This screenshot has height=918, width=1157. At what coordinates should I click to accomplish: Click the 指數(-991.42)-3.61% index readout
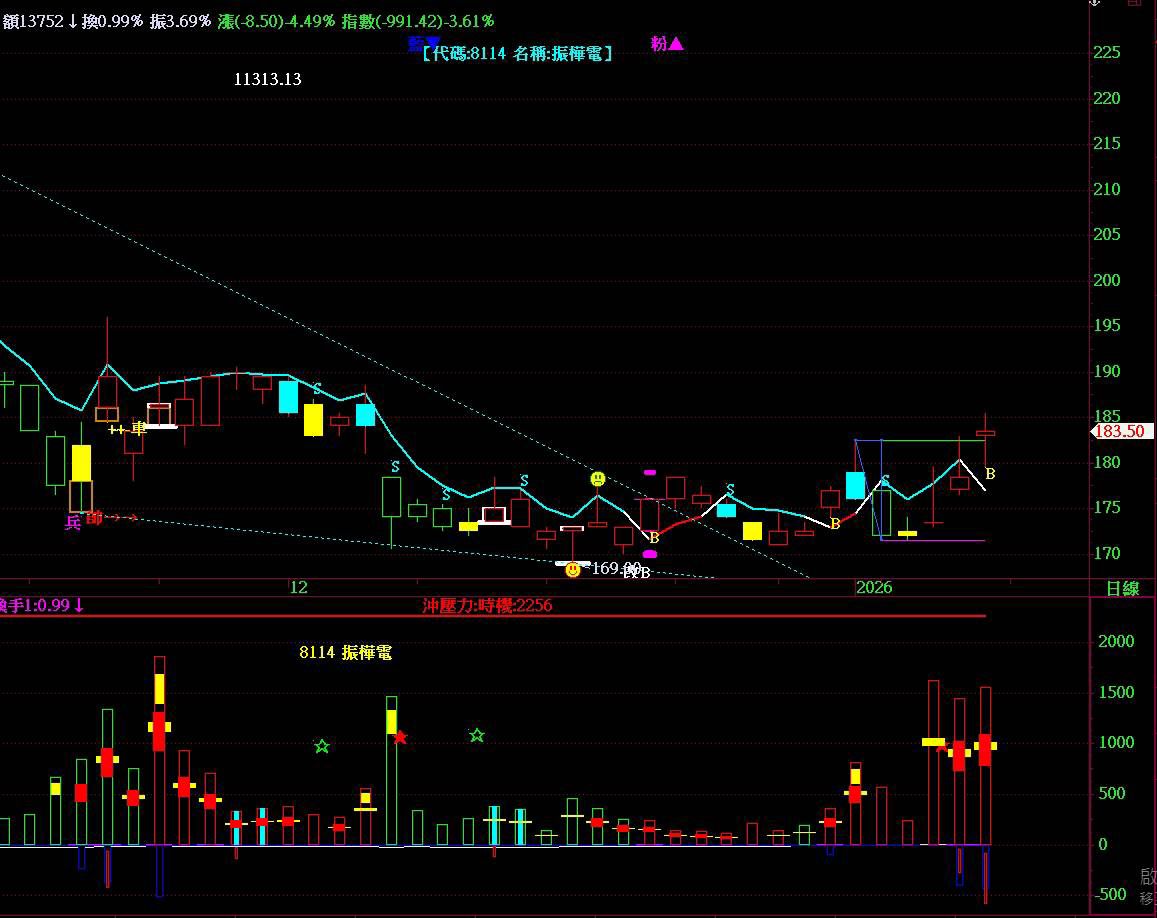tap(418, 21)
